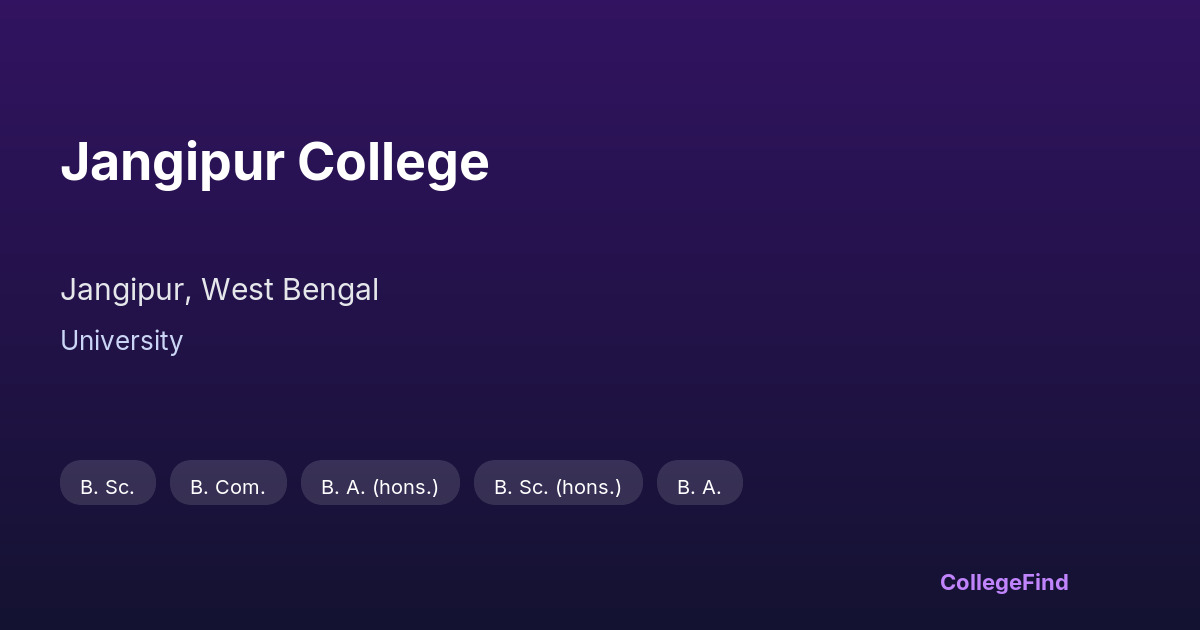Select the Jangipur, West Bengal location text
1200x630 pixels.
(219, 290)
